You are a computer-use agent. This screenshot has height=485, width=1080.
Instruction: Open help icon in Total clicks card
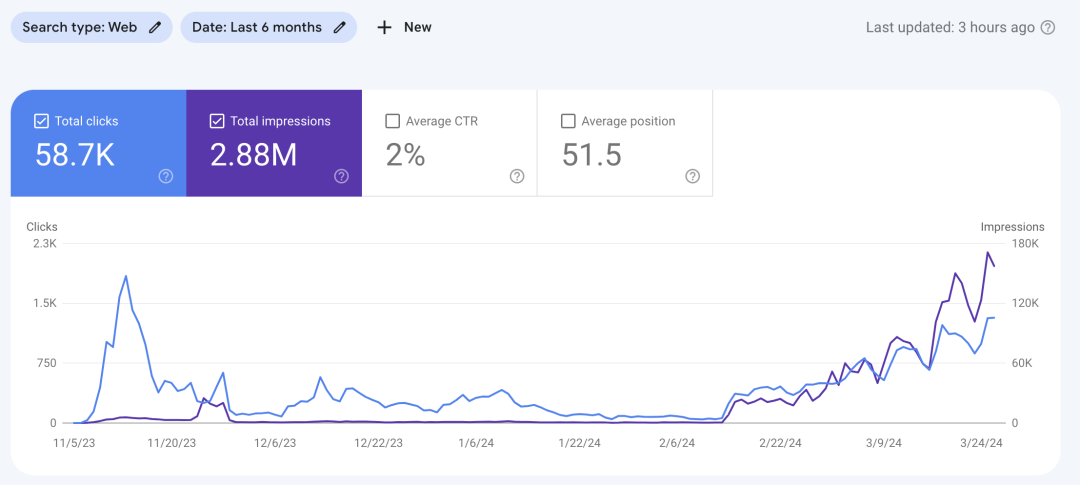[x=165, y=176]
